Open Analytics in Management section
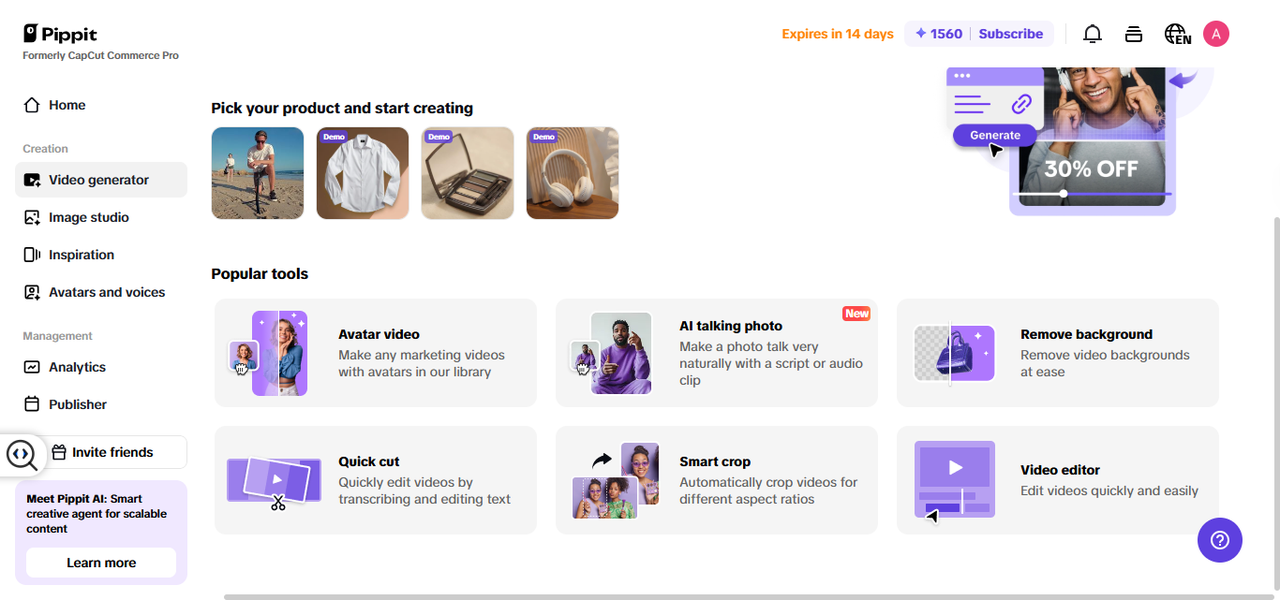The height and width of the screenshot is (600, 1280). (77, 367)
